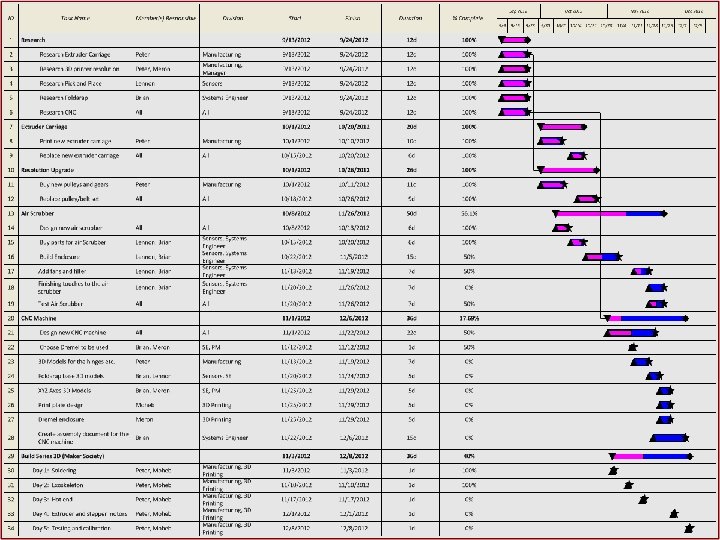Click Resolution Upgrade summary bar in Gantt chart
Screen dimensions: 720x540
568,170
